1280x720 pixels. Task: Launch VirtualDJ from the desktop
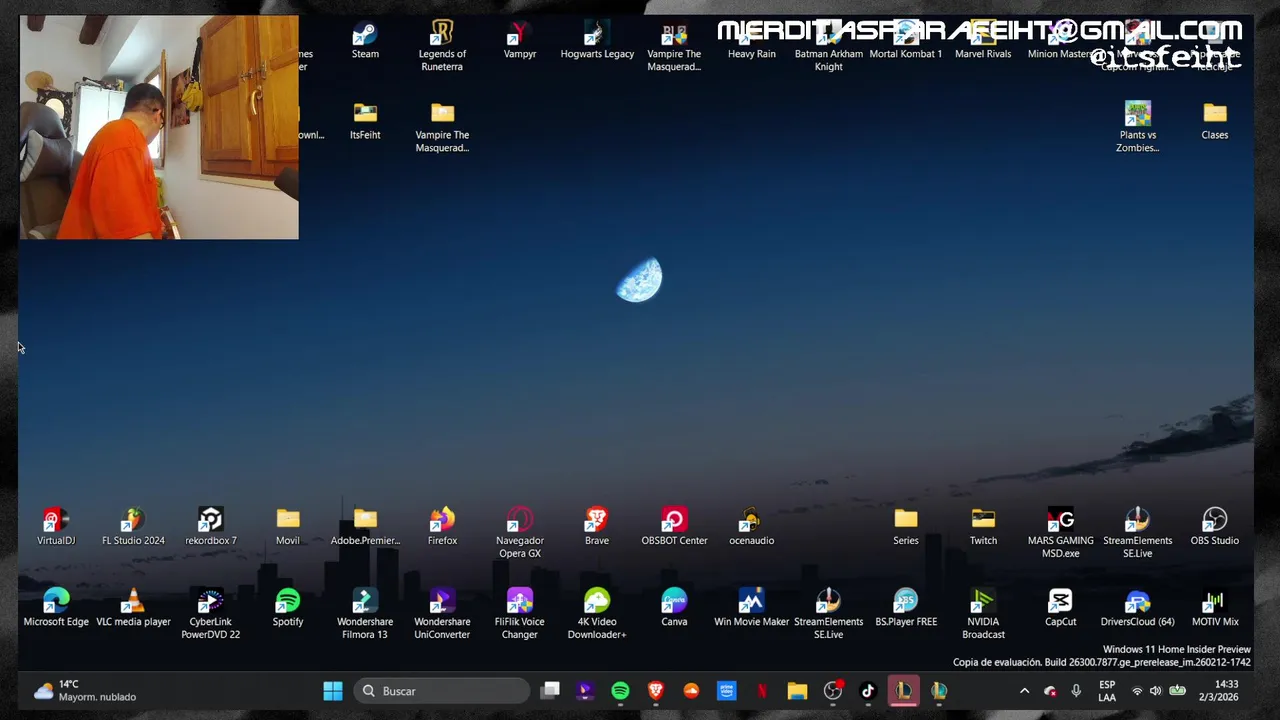56,527
